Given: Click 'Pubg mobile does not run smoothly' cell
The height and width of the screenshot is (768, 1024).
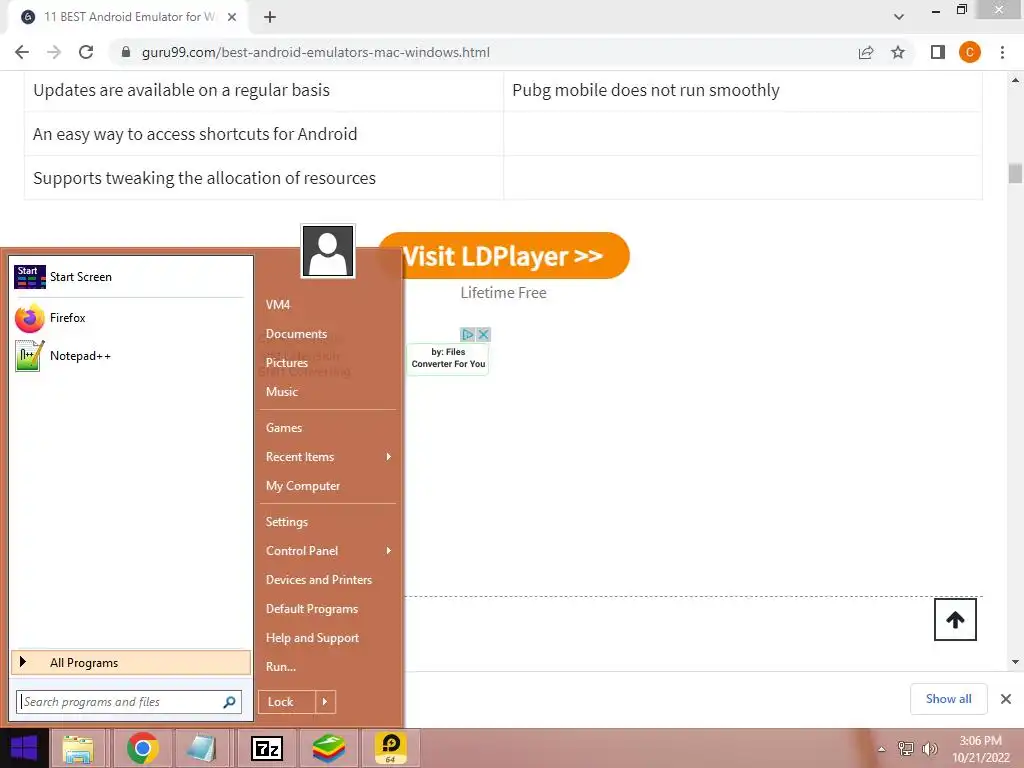Looking at the screenshot, I should coord(743,90).
